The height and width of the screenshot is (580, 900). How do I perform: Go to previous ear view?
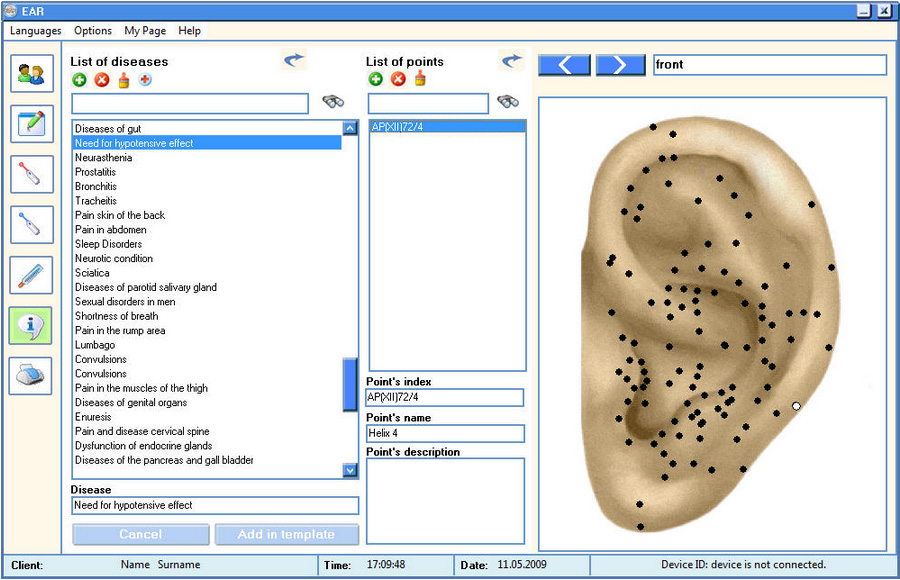[x=564, y=65]
